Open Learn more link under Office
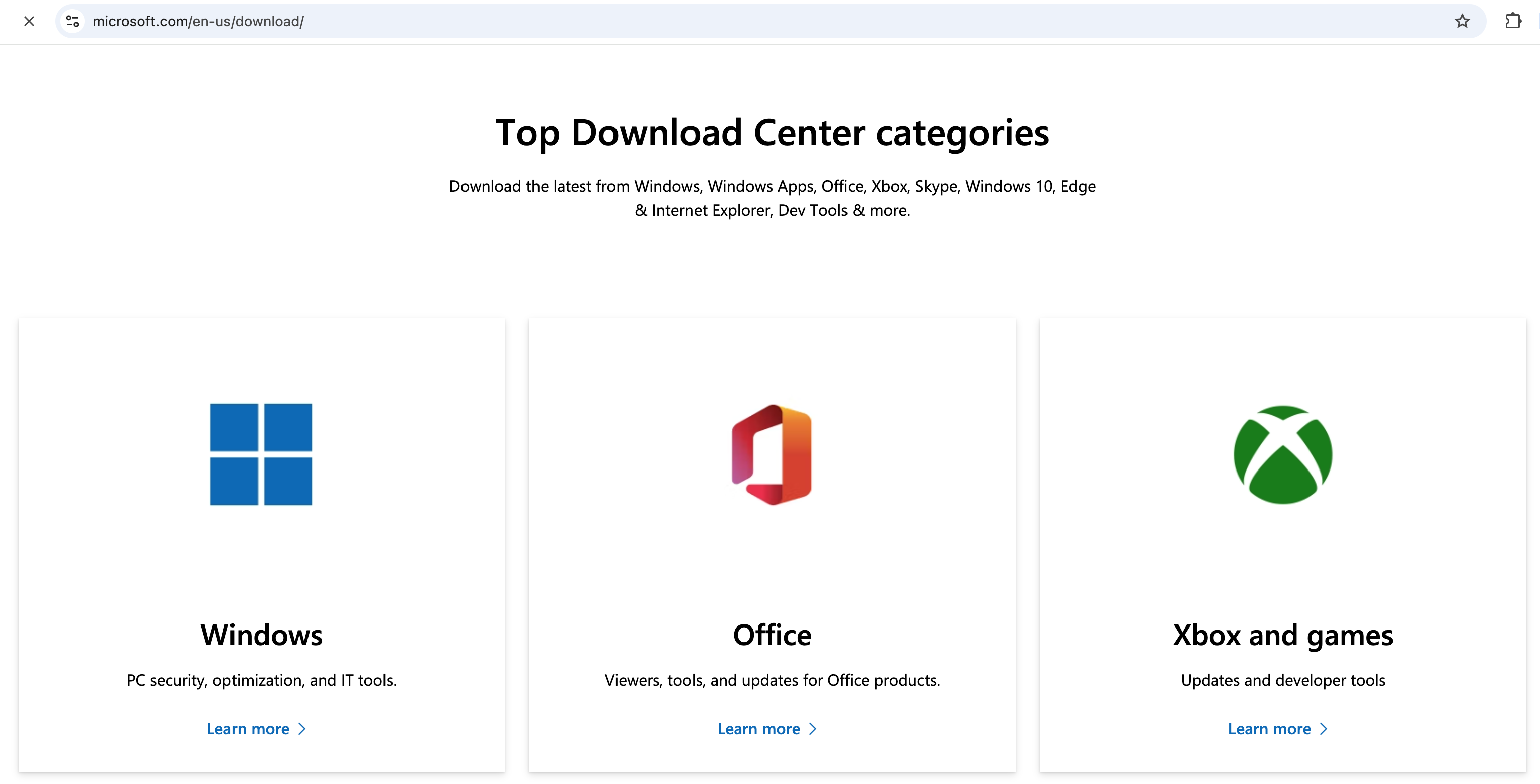The width and height of the screenshot is (1540, 784). 767,729
